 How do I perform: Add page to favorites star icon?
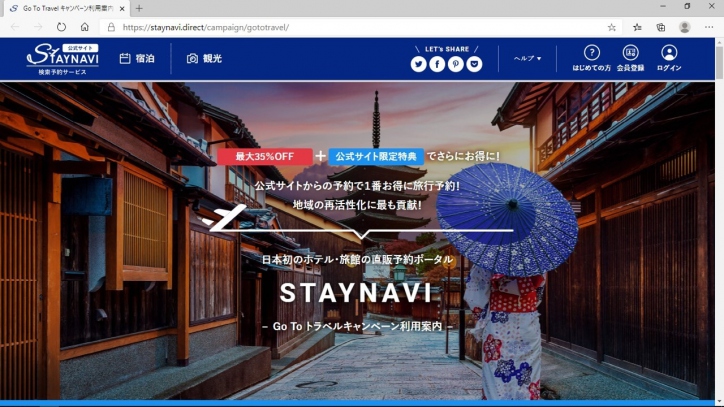612,27
